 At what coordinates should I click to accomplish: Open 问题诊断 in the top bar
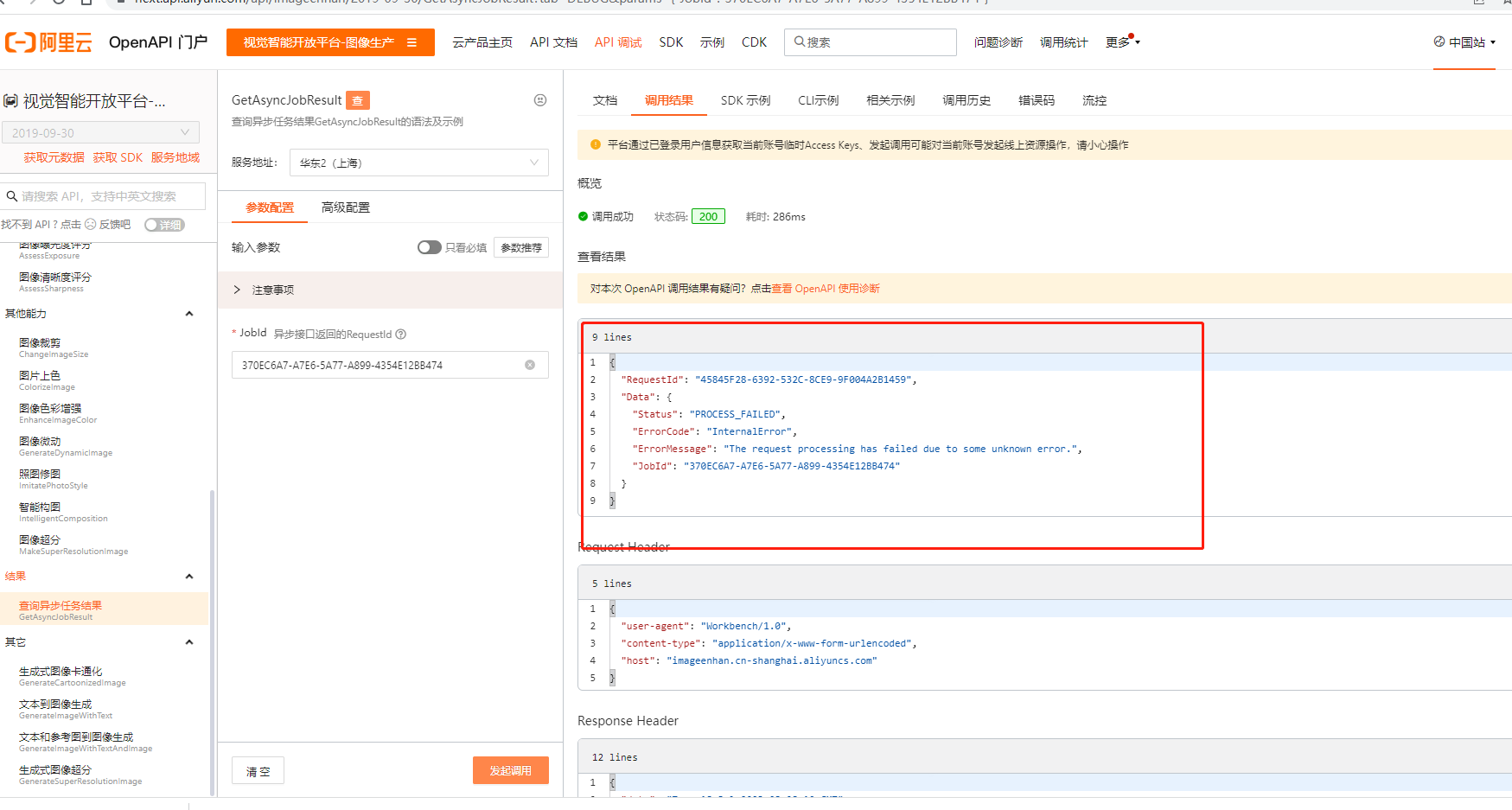(x=998, y=42)
